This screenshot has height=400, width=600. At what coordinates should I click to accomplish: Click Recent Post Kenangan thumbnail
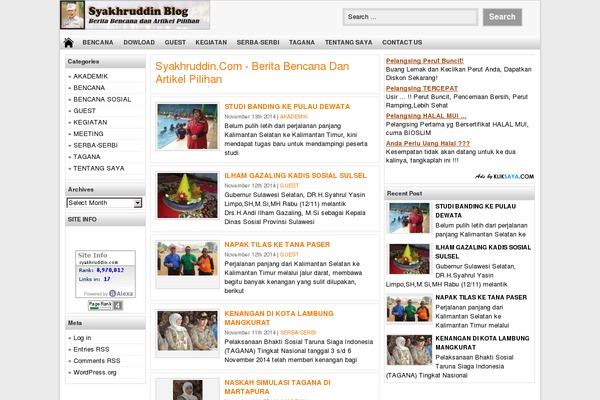pyautogui.click(x=409, y=350)
